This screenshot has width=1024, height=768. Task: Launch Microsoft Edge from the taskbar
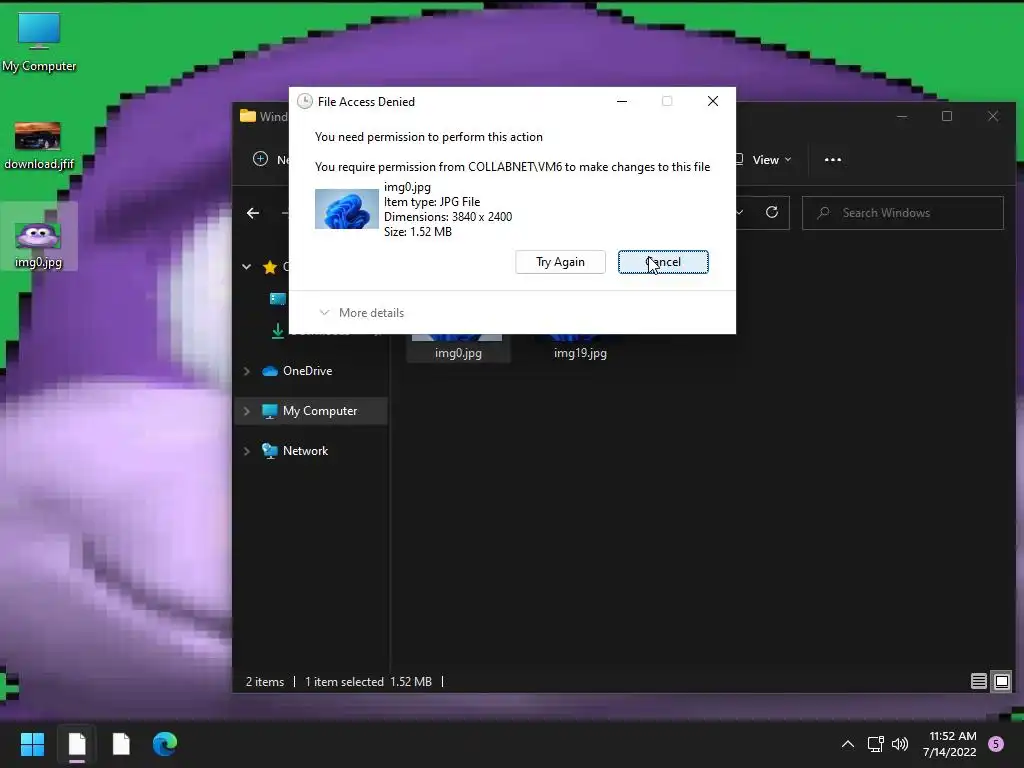click(165, 744)
